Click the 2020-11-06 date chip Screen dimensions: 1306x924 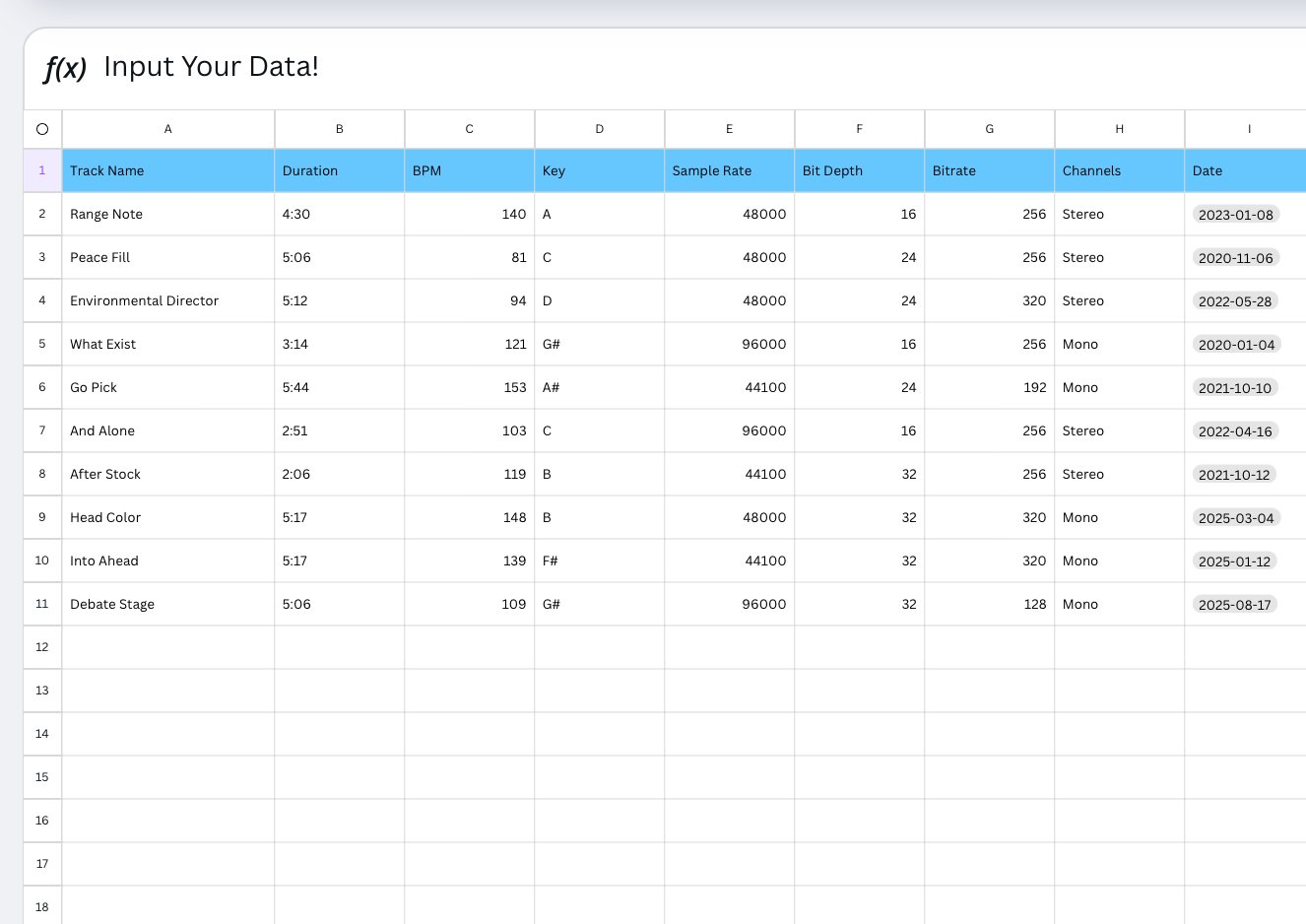1236,258
